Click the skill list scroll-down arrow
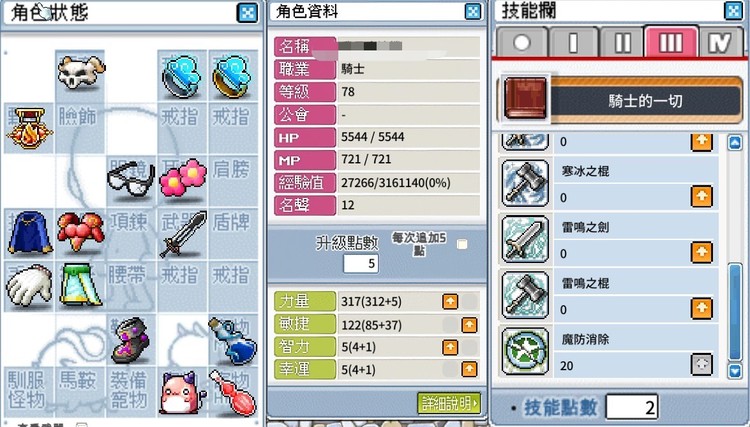 (x=735, y=371)
